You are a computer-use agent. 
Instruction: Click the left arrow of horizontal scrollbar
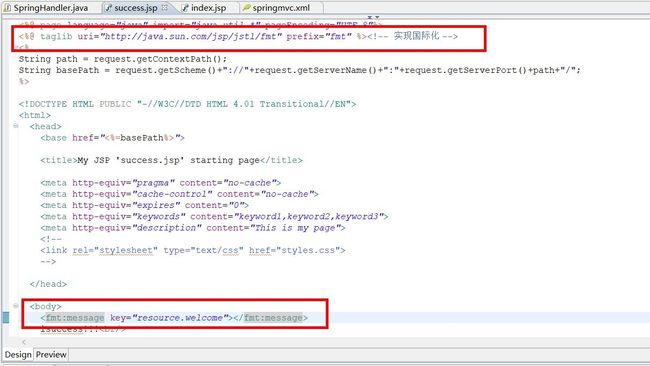(x=24, y=342)
